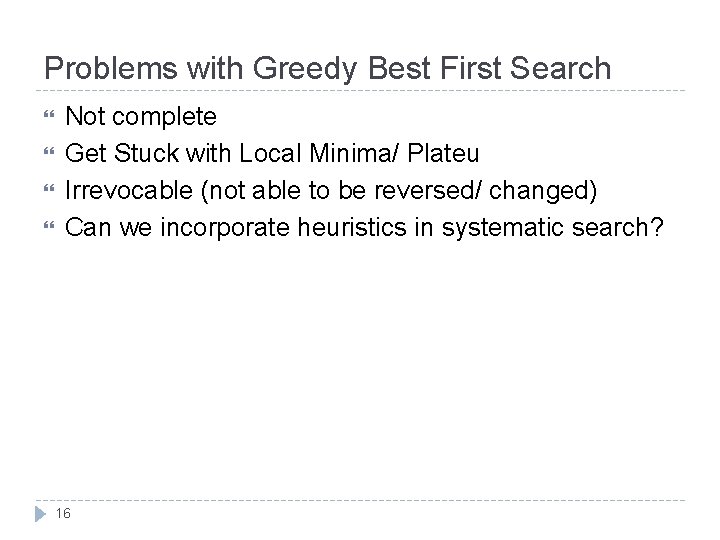The image size is (720, 540).
Task: Click the bullet mark before "Not complete"
Action: pyautogui.click(x=49, y=114)
